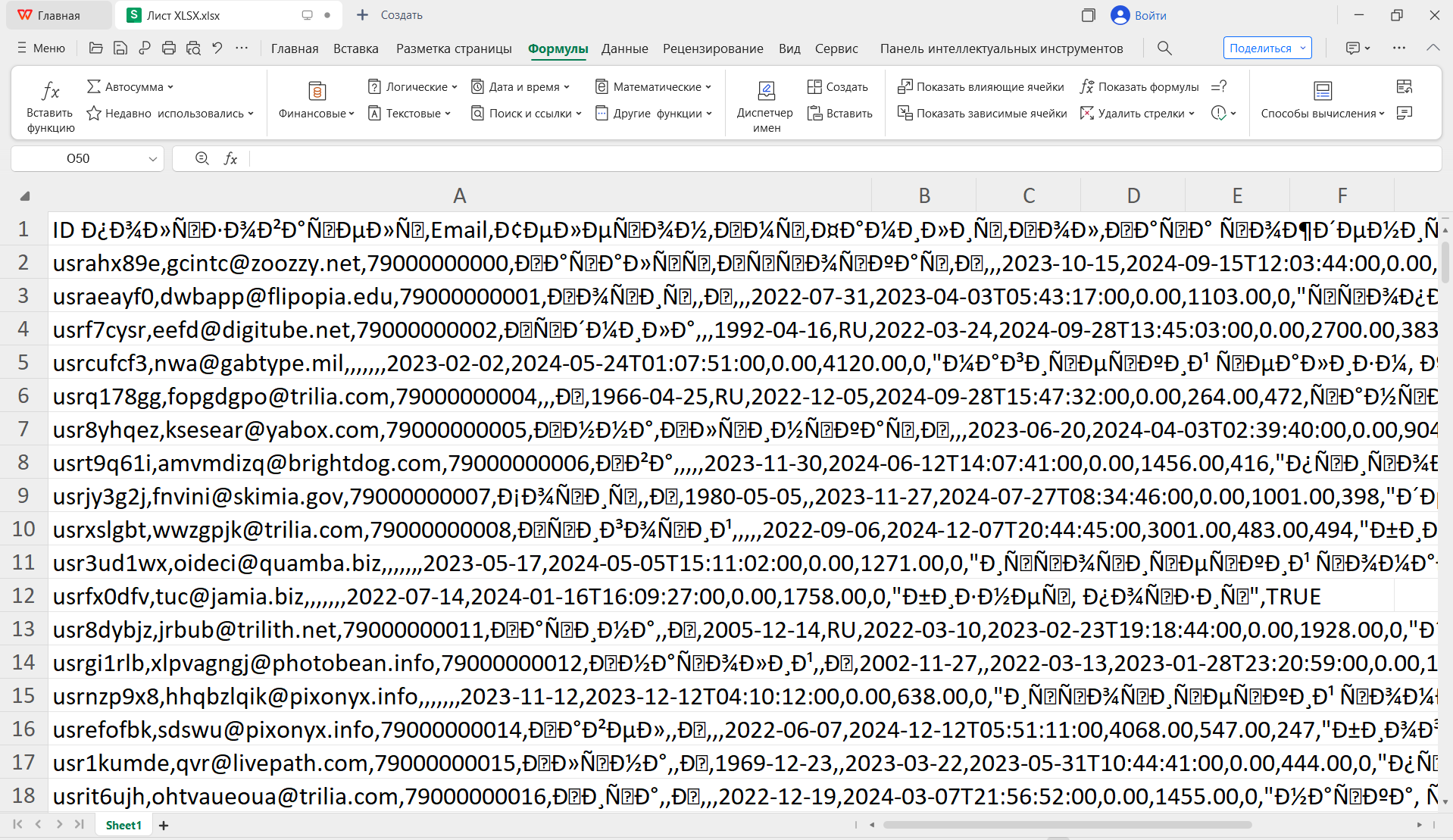Screen dimensions: 1453x840
Task: Switch to the Данные ribbon tab
Action: click(x=624, y=48)
